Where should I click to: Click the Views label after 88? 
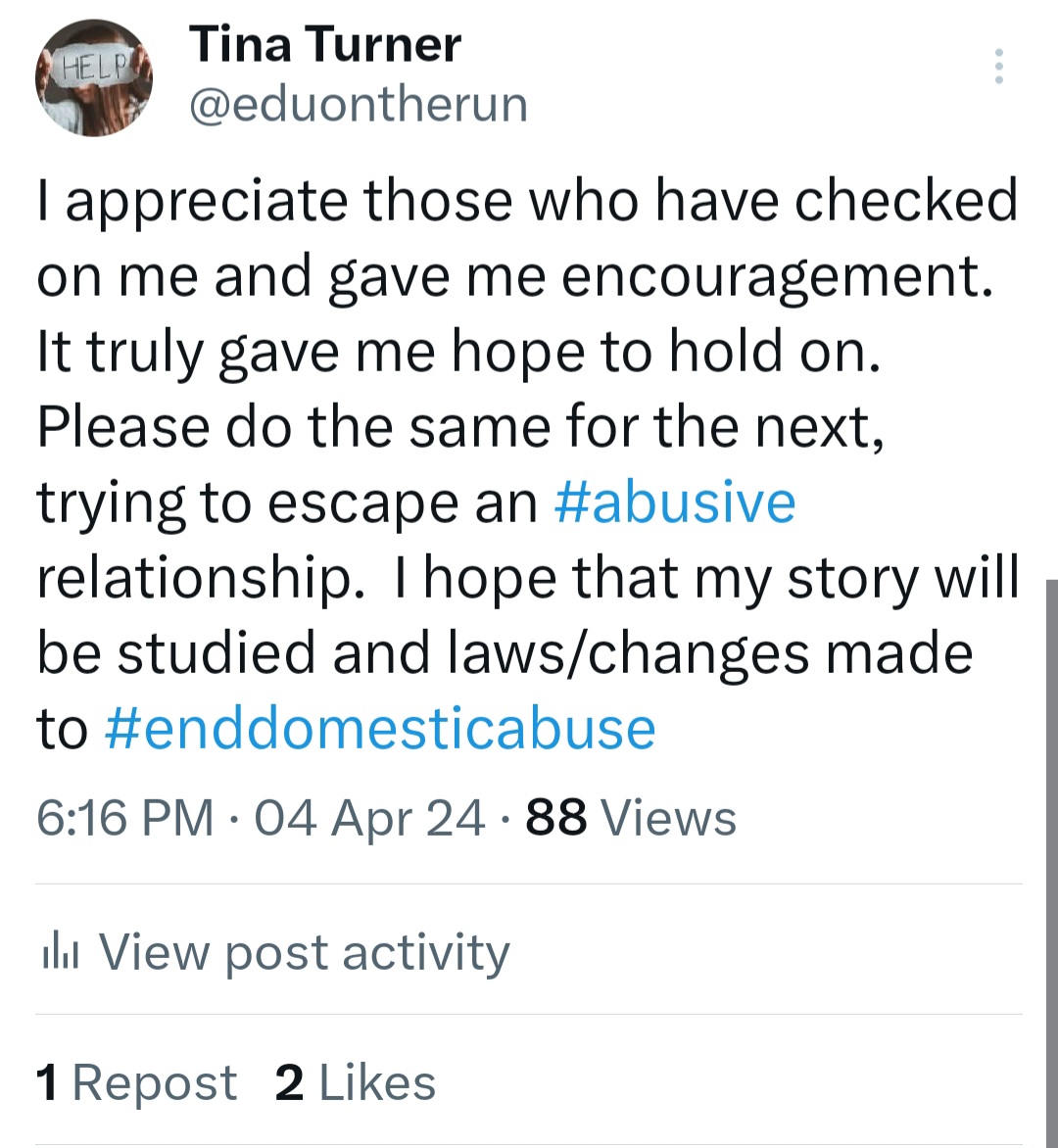(668, 818)
